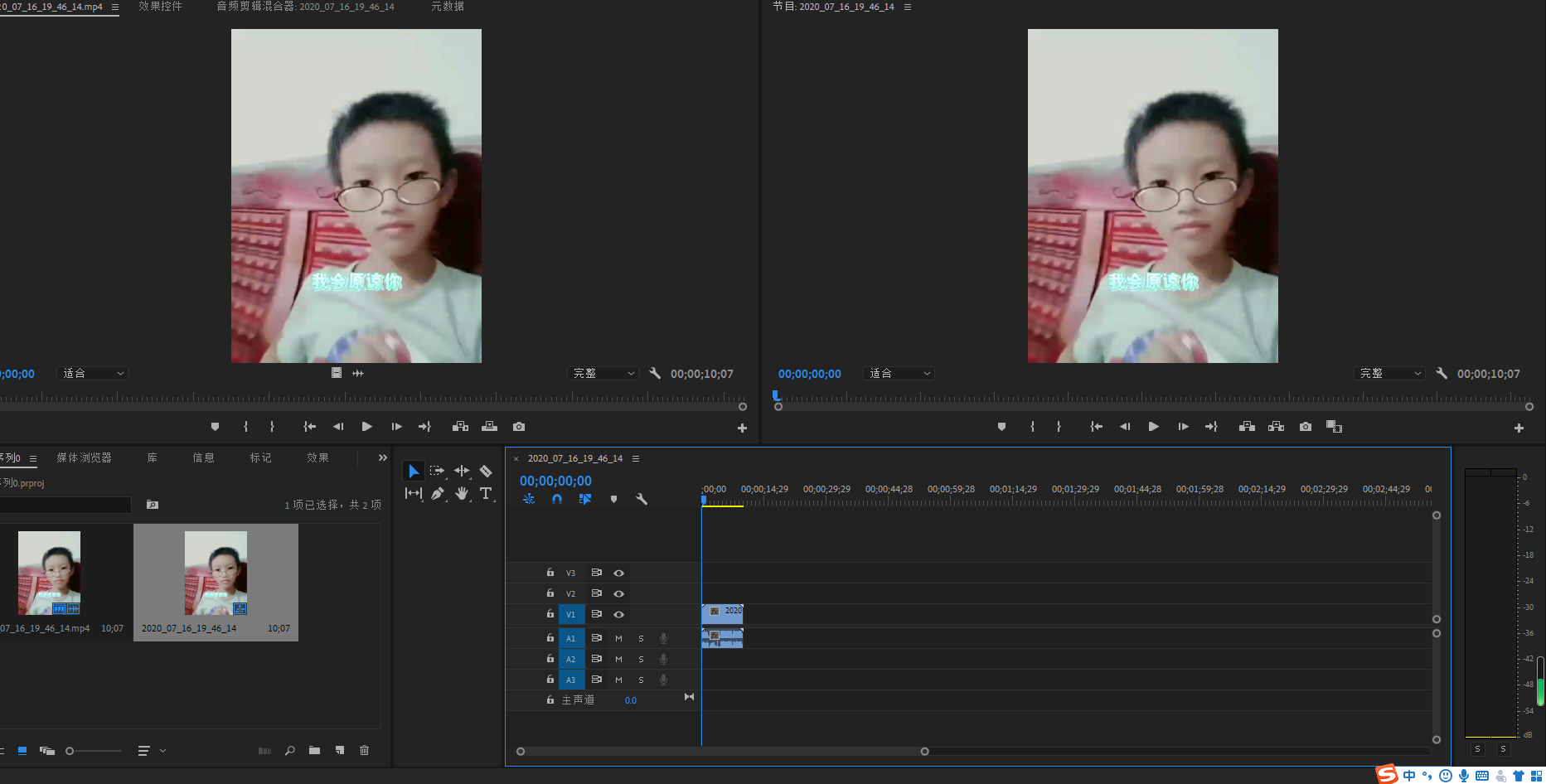
Task: Click Extract button in Program monitor
Action: (1277, 426)
